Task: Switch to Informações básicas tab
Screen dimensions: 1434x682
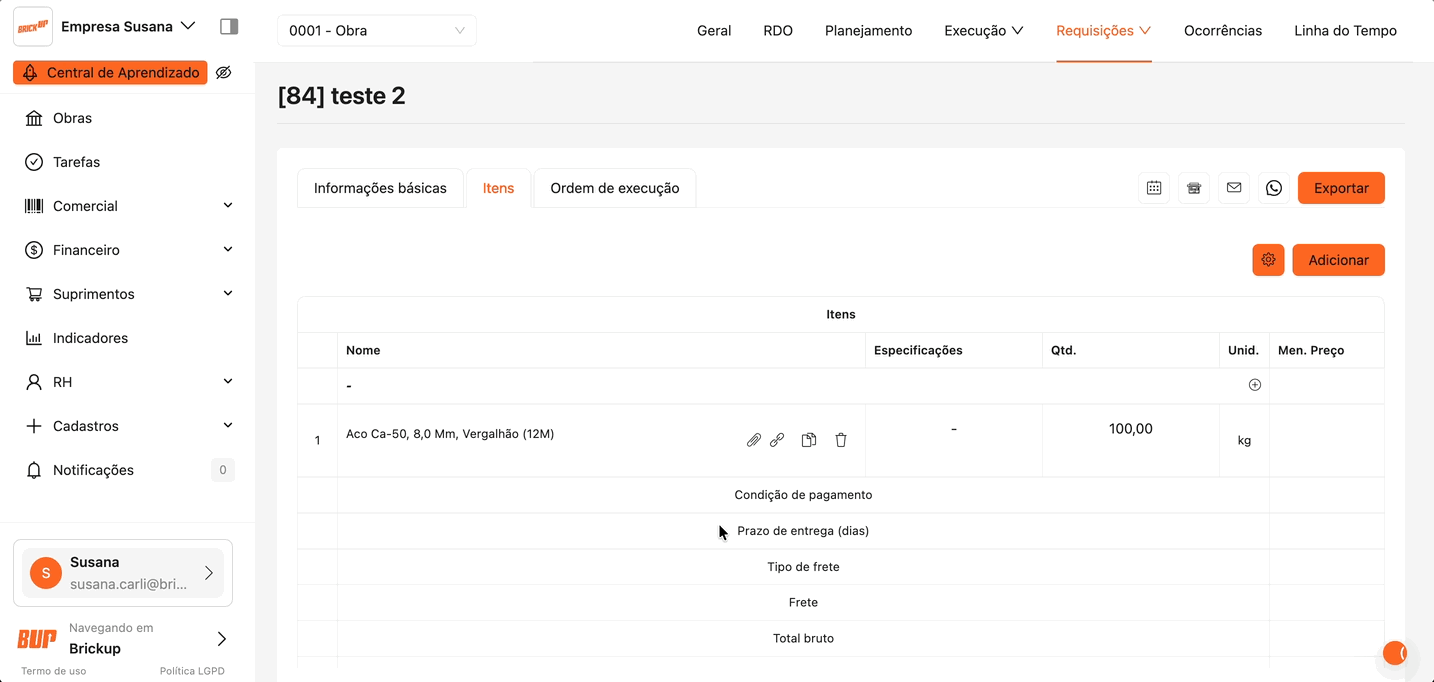Action: click(x=380, y=188)
